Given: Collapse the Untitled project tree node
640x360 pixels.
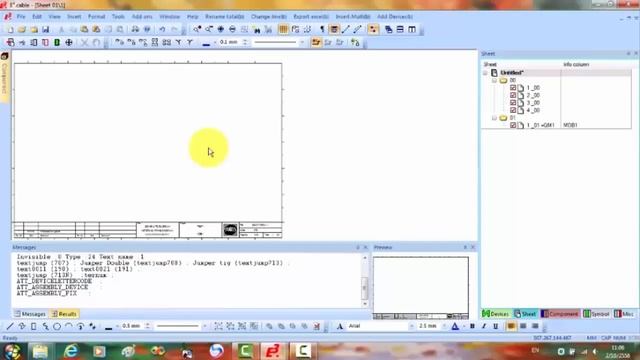Looking at the screenshot, I should tap(485, 73).
